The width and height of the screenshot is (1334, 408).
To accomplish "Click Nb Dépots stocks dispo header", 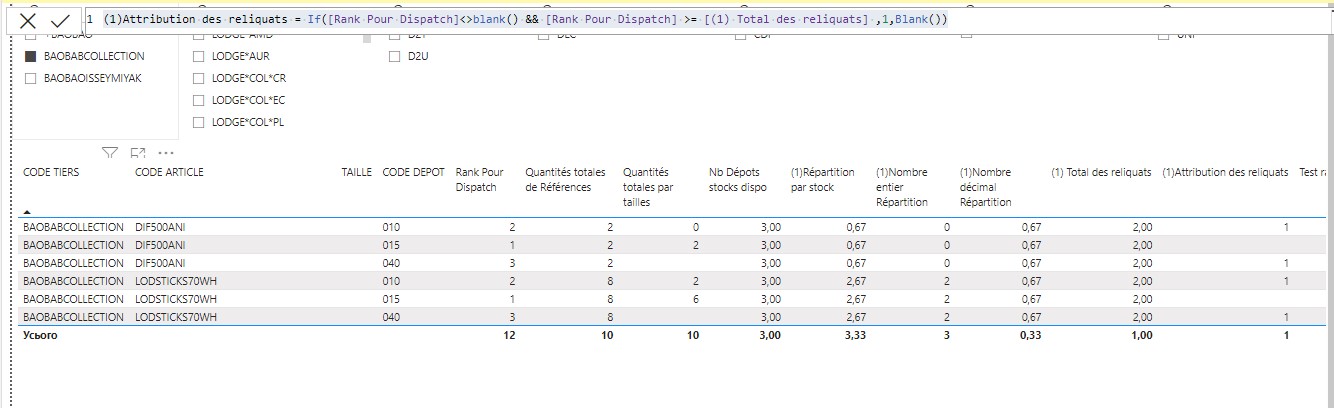I will pos(738,180).
